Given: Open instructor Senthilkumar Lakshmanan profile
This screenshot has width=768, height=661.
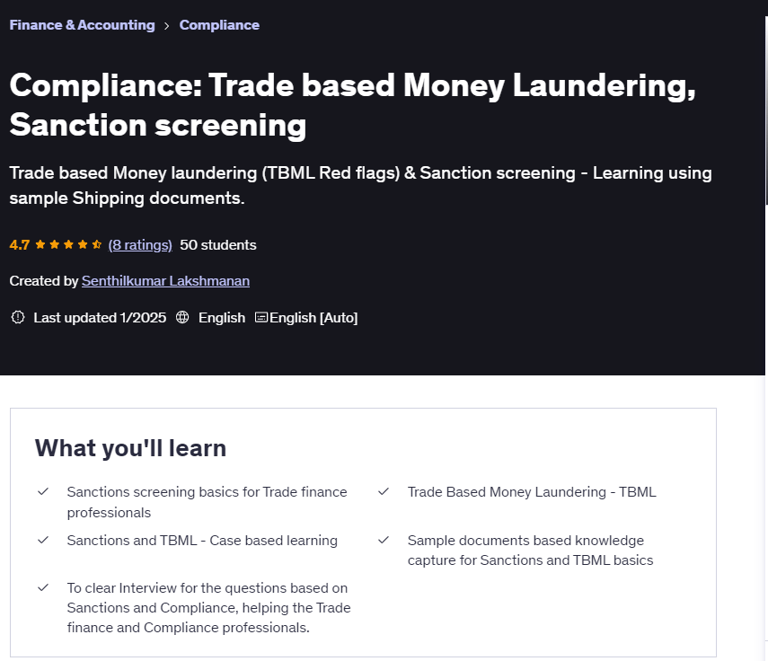Looking at the screenshot, I should [x=165, y=281].
